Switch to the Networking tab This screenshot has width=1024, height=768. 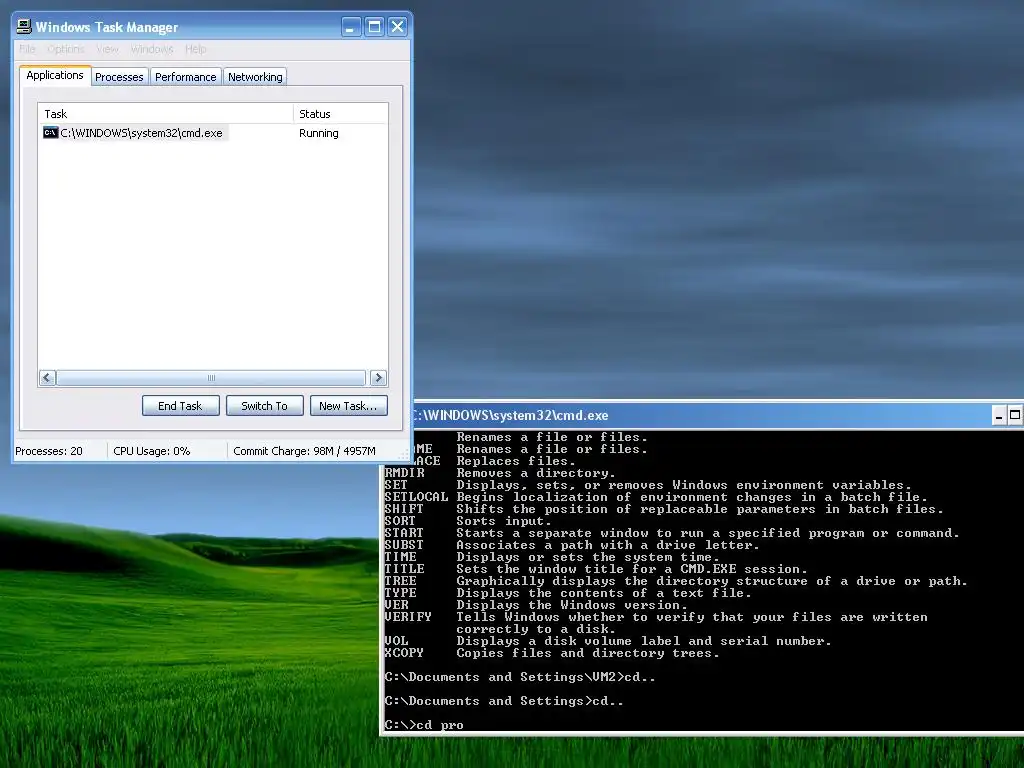pos(255,77)
